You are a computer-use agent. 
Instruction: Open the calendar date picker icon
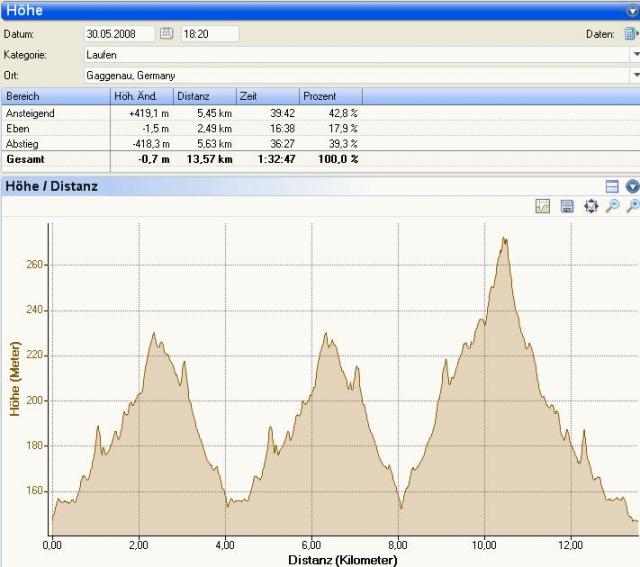167,34
